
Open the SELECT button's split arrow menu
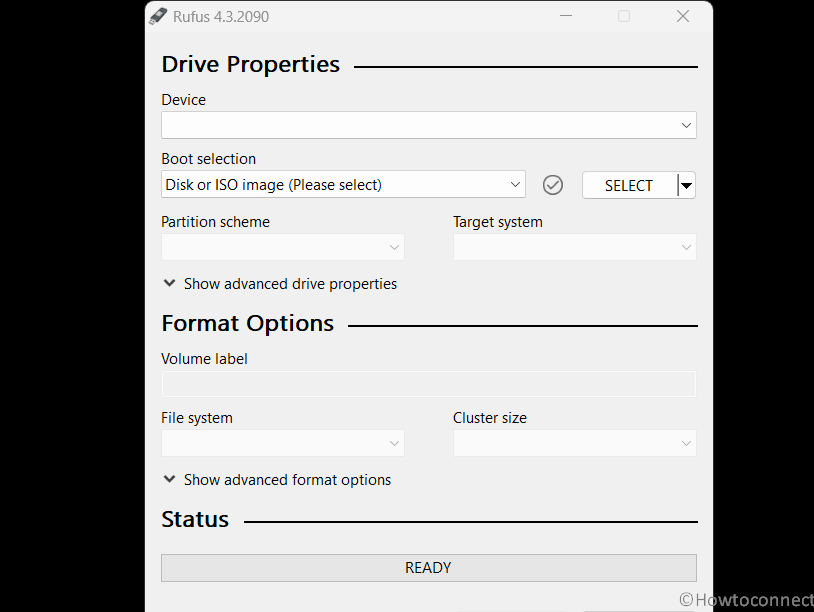(x=686, y=185)
